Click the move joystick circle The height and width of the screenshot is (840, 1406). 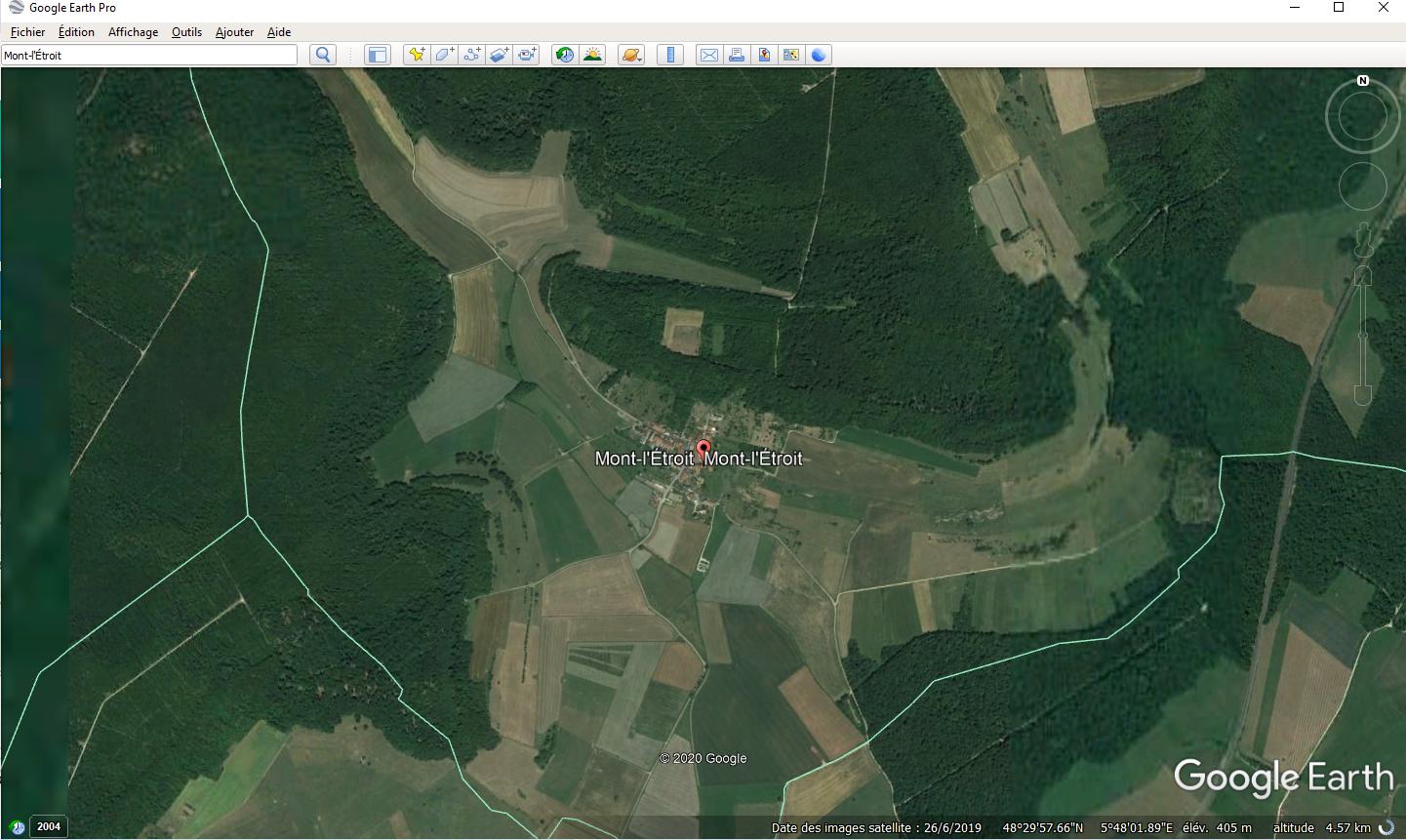[1363, 187]
